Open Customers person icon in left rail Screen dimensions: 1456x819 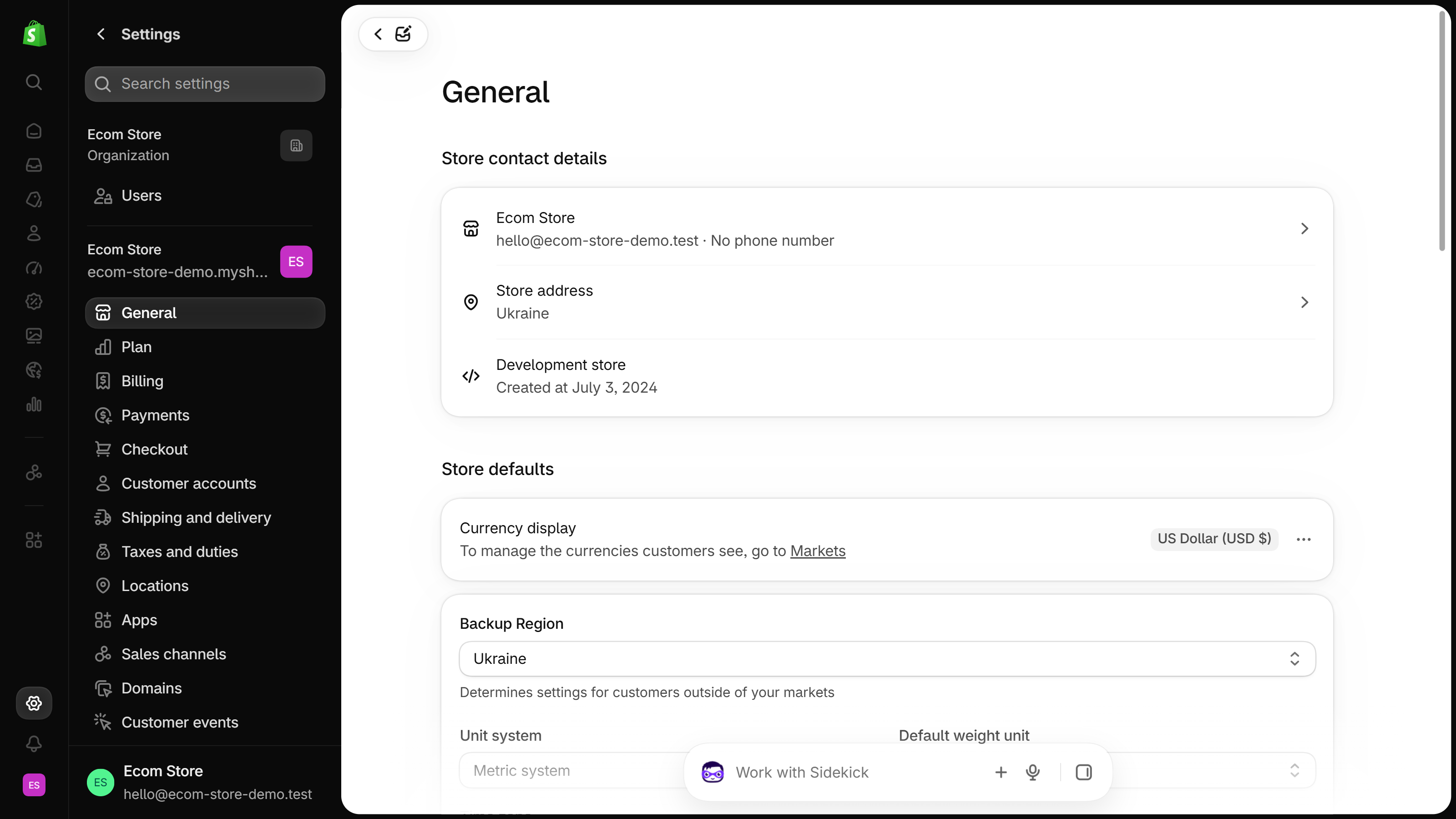(x=34, y=233)
